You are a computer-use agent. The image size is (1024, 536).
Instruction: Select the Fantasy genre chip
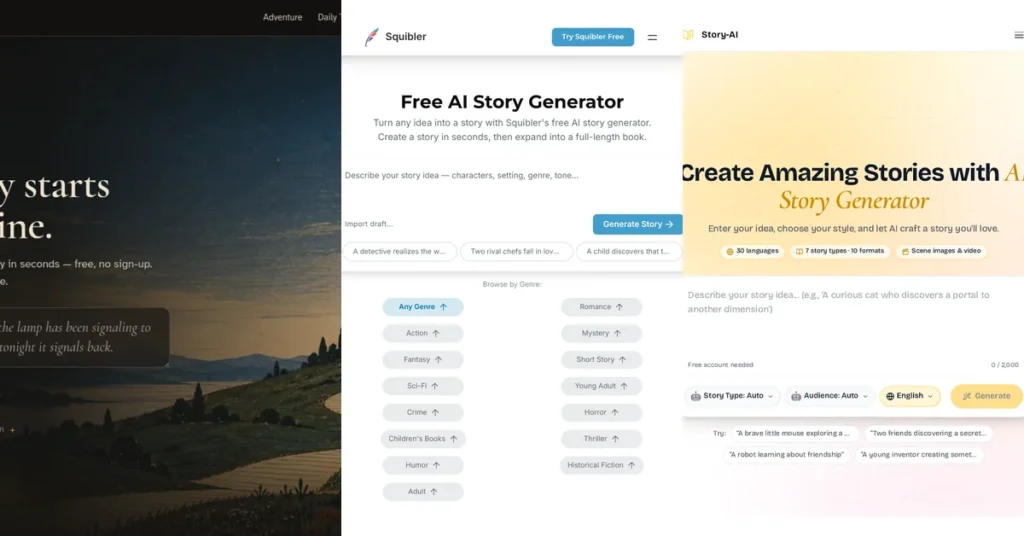[x=423, y=360]
